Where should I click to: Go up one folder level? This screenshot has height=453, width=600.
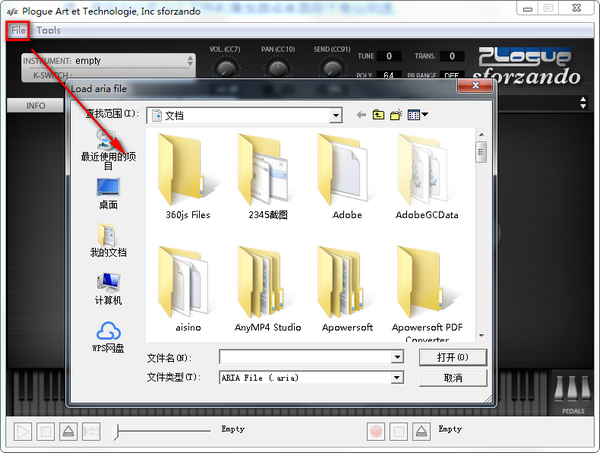coord(378,115)
